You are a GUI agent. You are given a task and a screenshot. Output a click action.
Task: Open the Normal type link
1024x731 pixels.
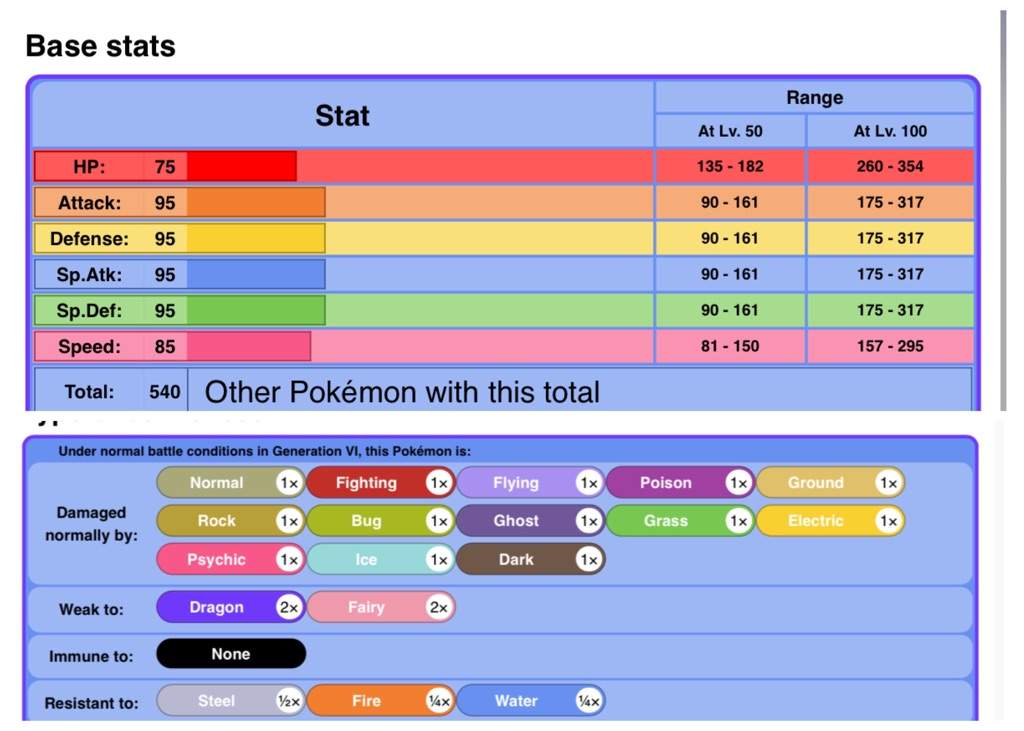point(217,483)
